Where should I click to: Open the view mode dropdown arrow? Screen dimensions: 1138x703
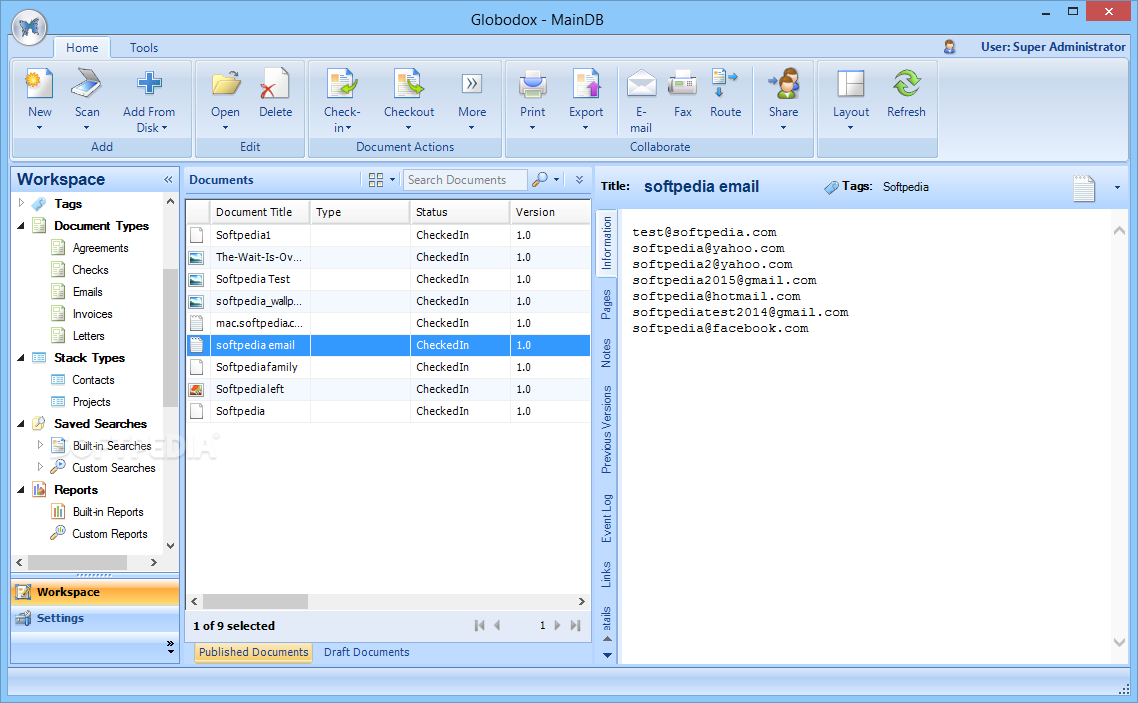(393, 179)
